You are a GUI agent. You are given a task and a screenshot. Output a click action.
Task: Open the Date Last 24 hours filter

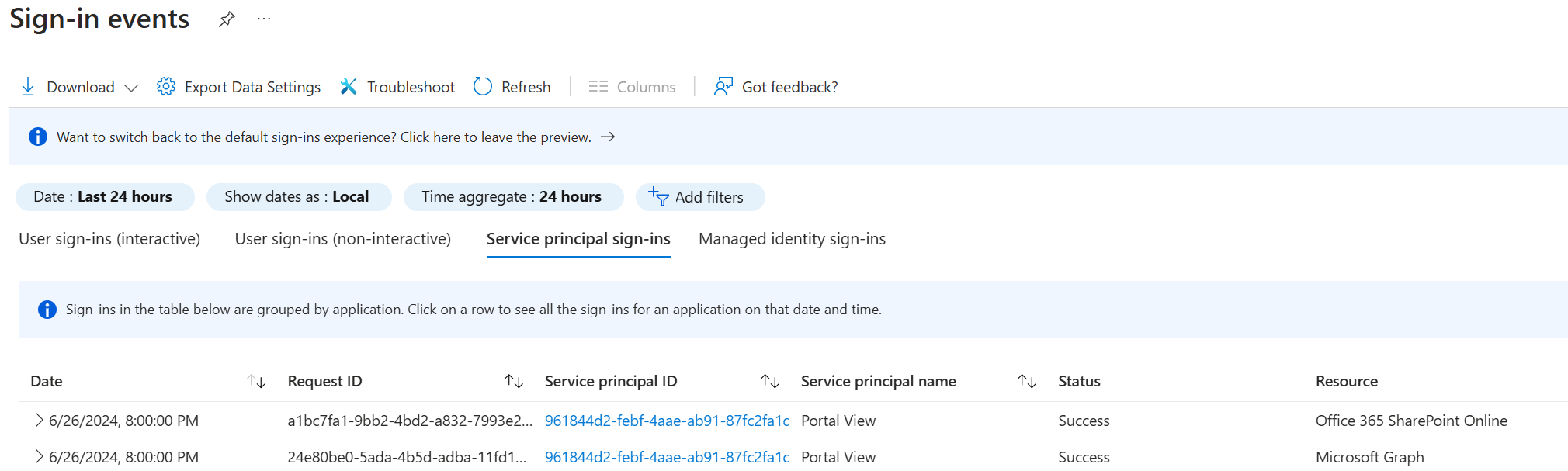104,197
